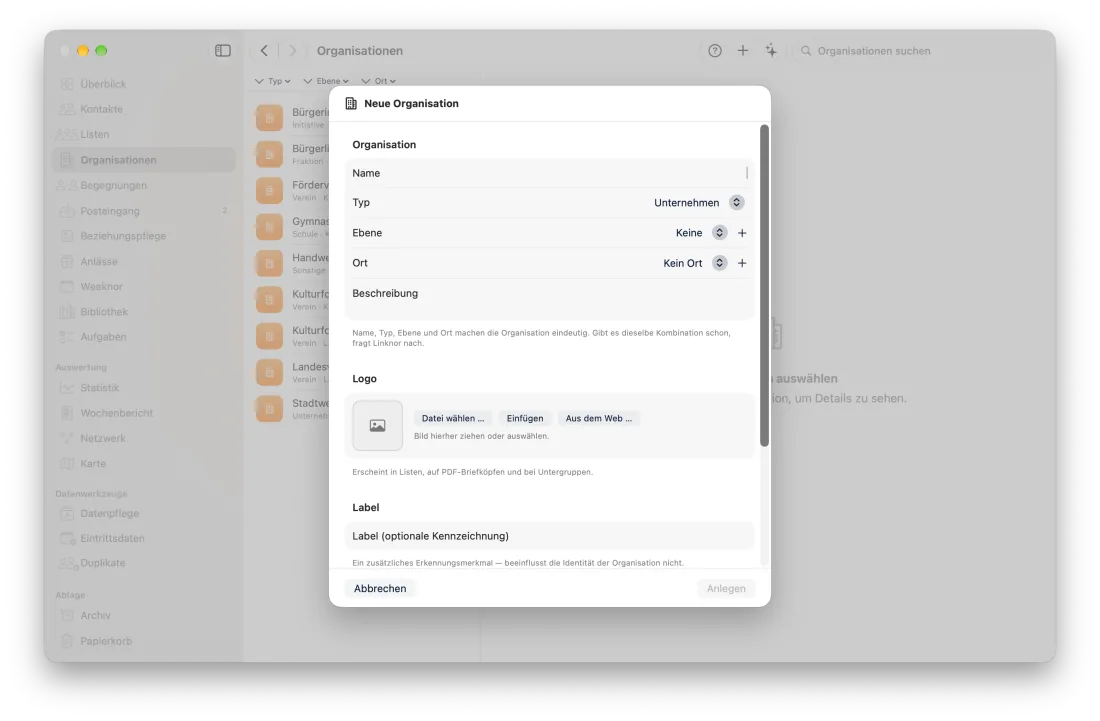Click the Anlegen button
Screen dimensions: 1100x721
[726, 588]
